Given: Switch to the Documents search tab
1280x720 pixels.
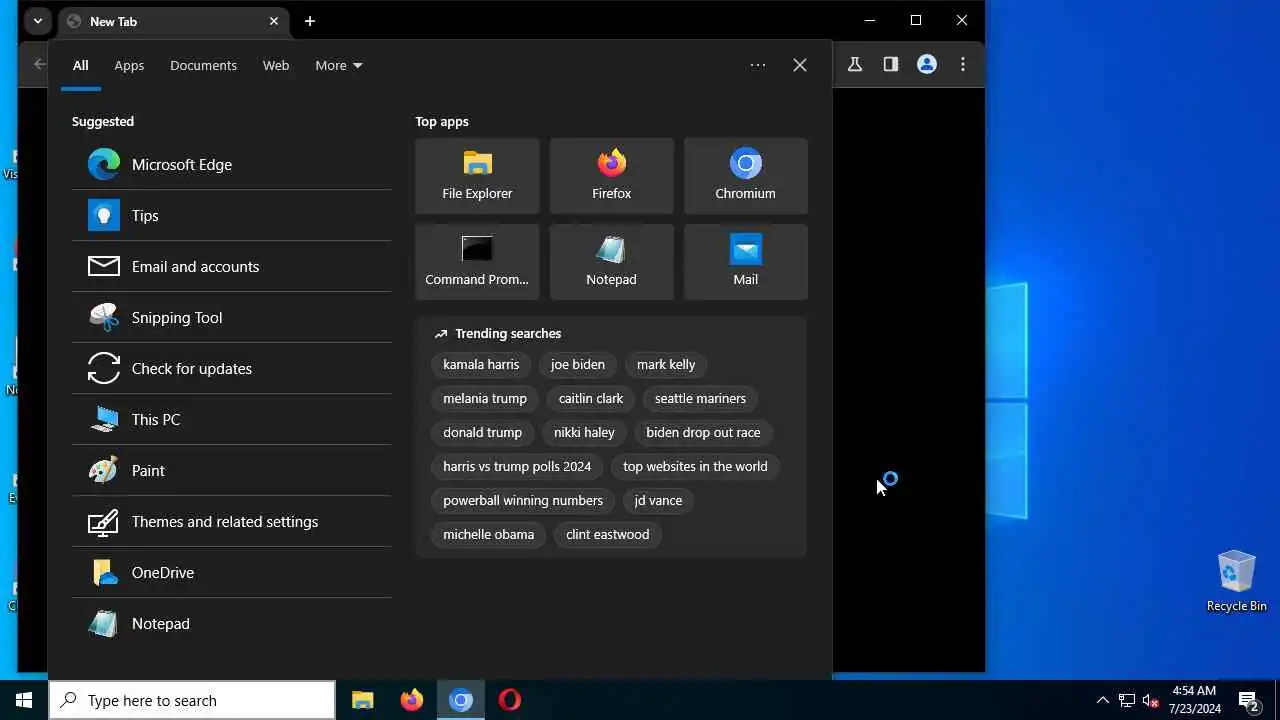Looking at the screenshot, I should (203, 65).
